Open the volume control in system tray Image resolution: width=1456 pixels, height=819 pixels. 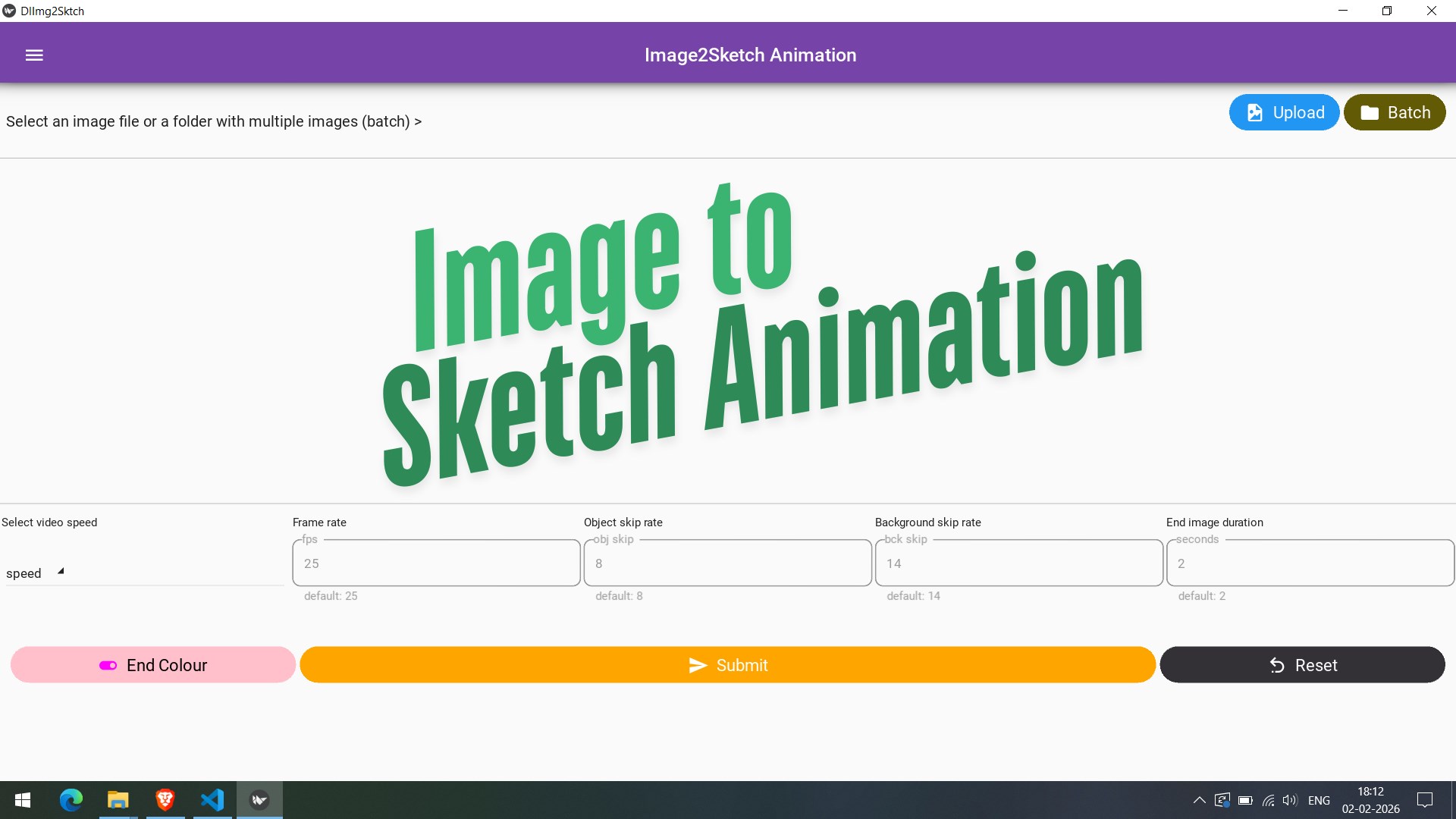[x=1289, y=800]
